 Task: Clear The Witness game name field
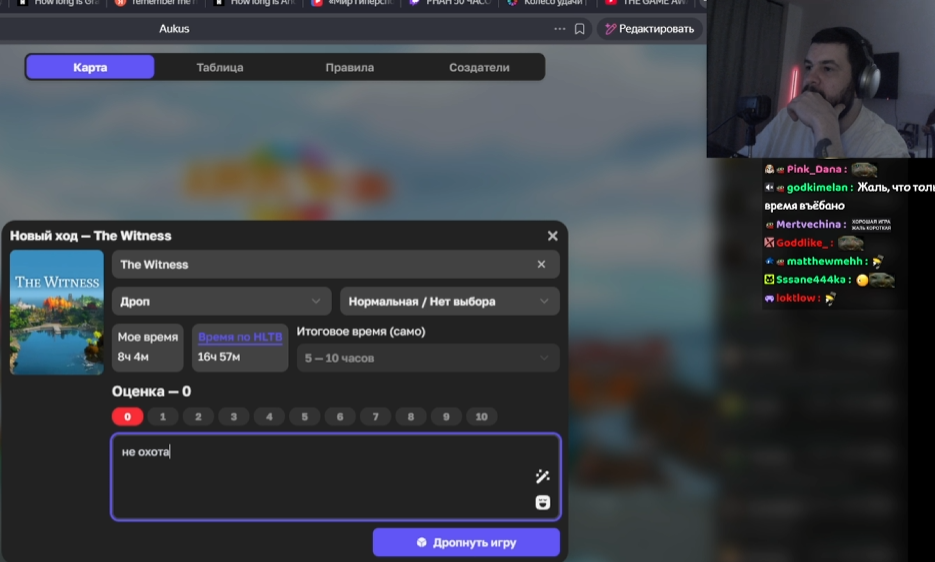pyautogui.click(x=541, y=264)
